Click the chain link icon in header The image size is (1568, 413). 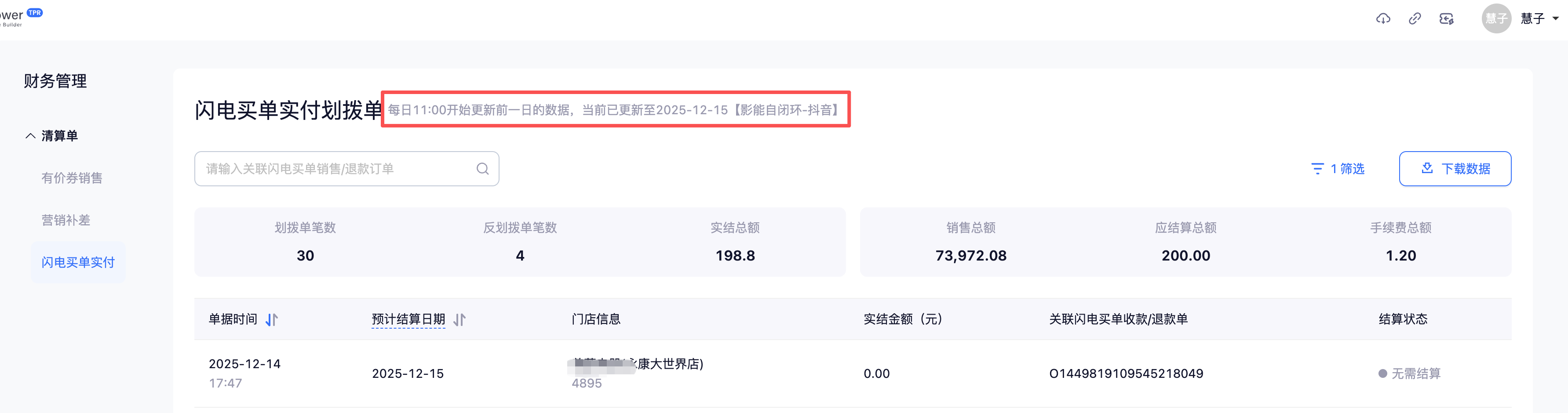pyautogui.click(x=1415, y=19)
